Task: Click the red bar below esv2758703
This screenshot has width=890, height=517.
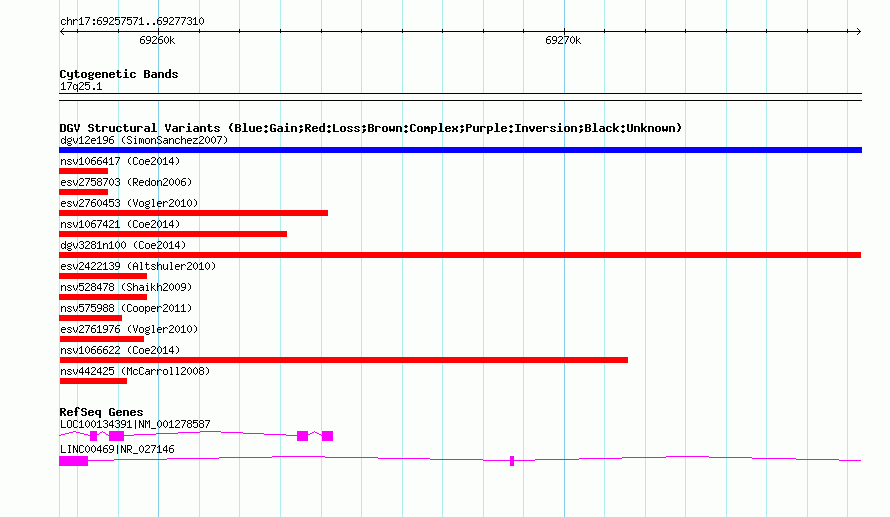Action: 83,192
